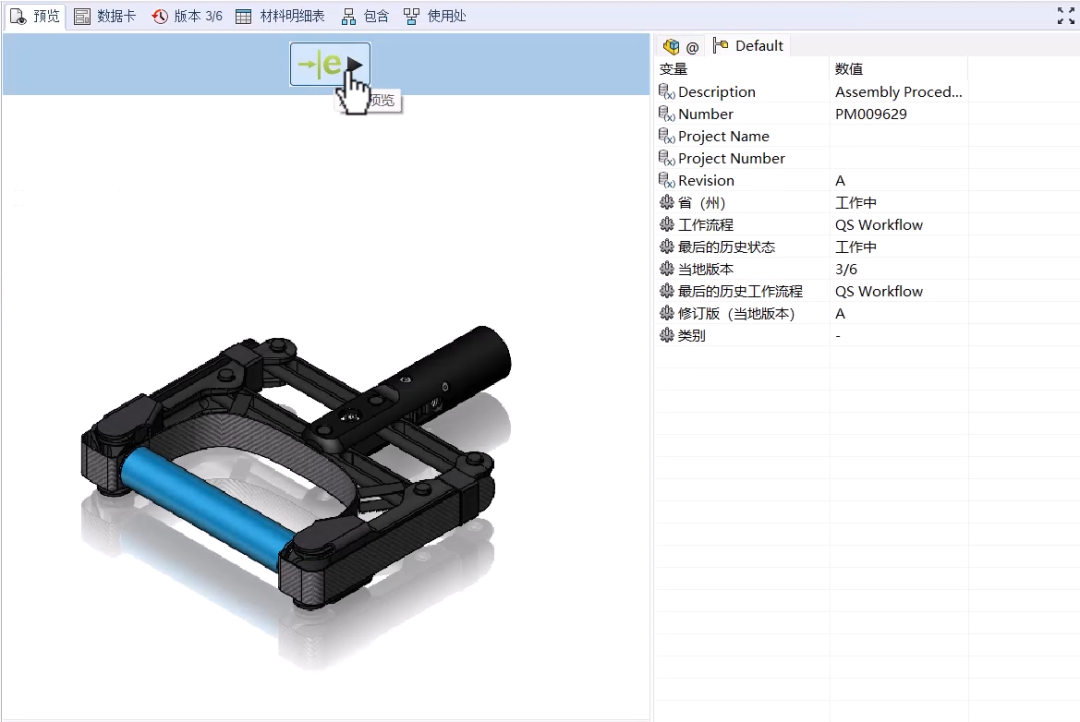This screenshot has height=722, width=1080.
Task: Click the gear icon beside 最后的历史工作流程
Action: coord(667,291)
